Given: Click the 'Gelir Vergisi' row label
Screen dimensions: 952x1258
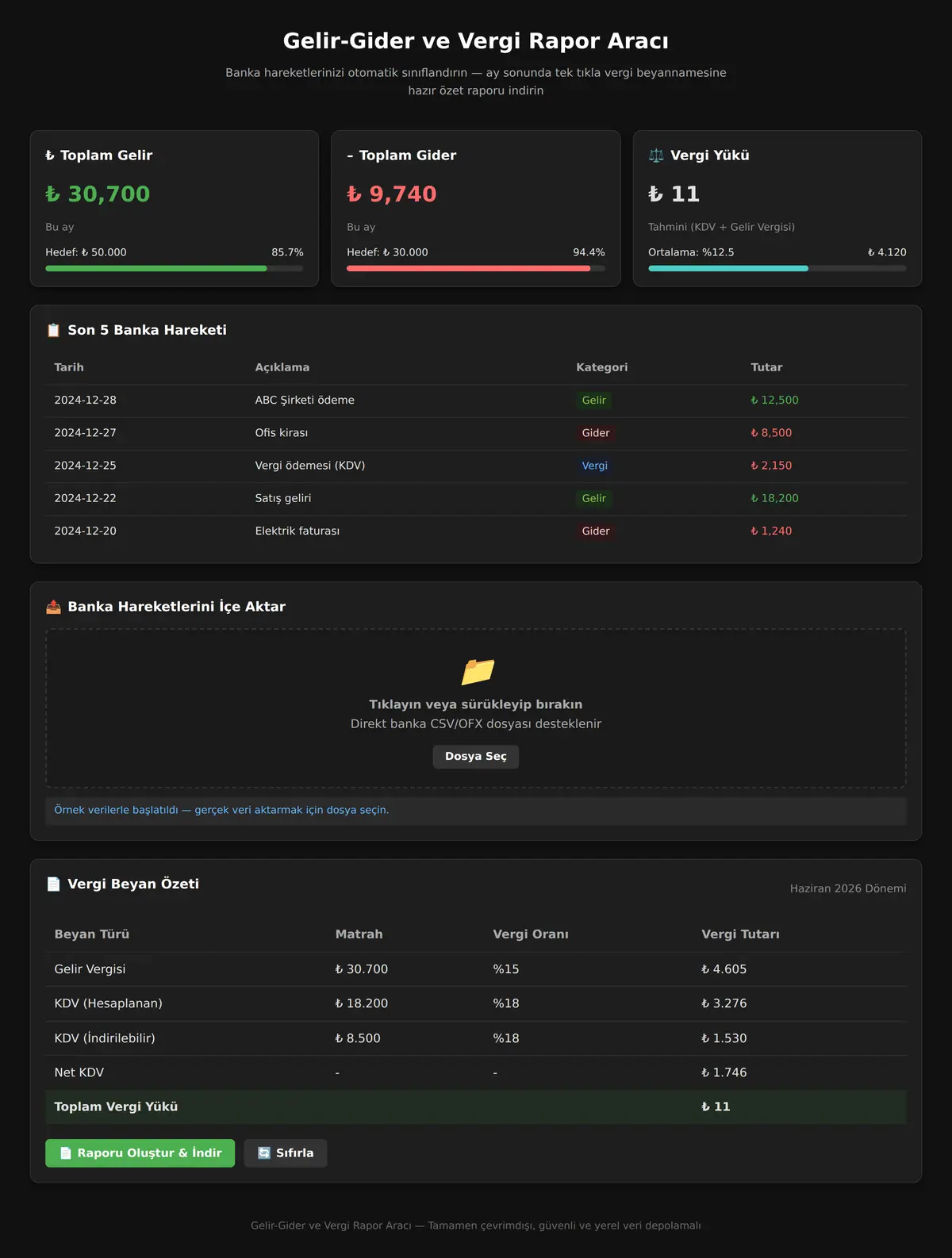Looking at the screenshot, I should pyautogui.click(x=90, y=969).
